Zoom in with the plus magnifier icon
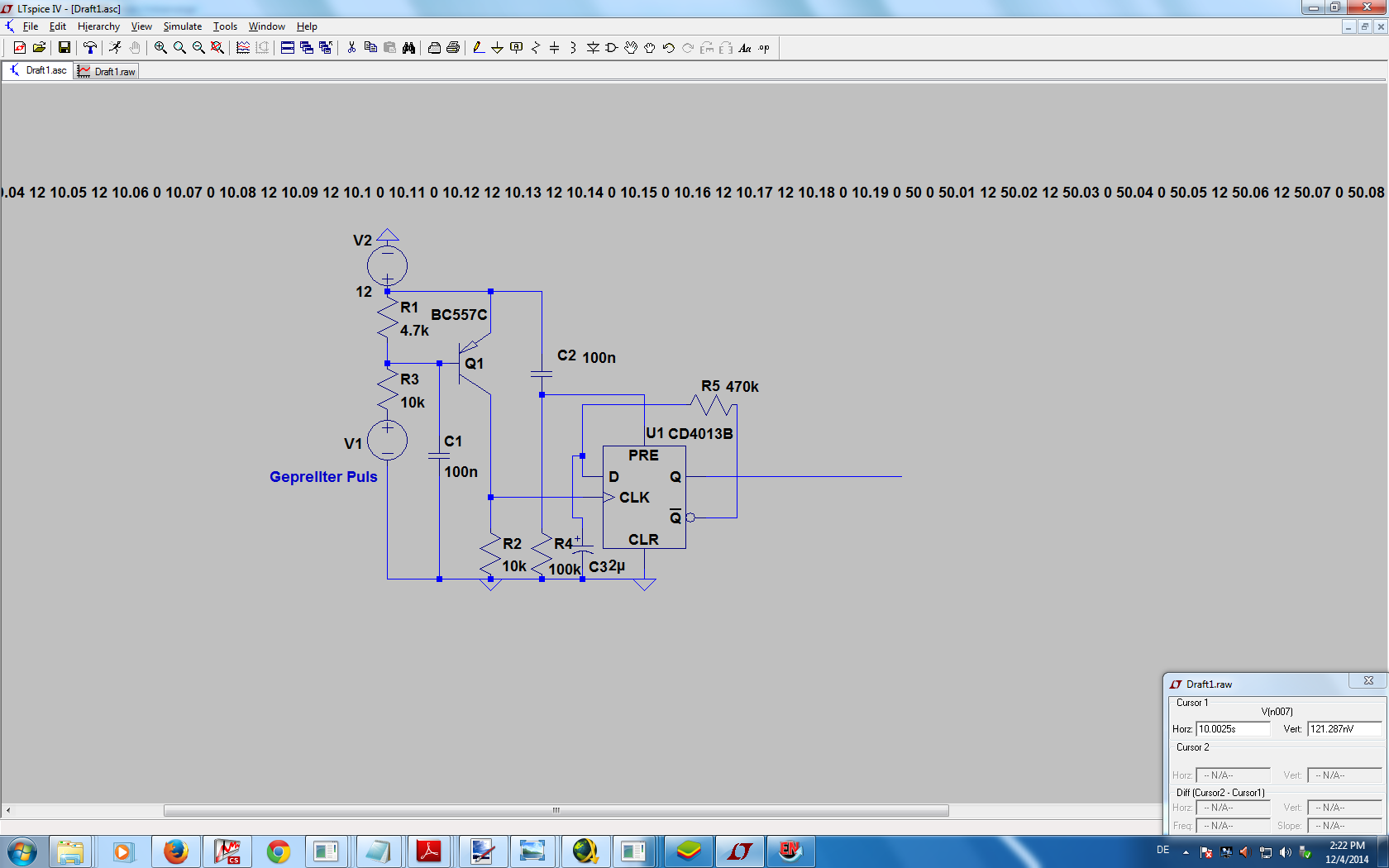This screenshot has width=1389, height=868. 160,48
